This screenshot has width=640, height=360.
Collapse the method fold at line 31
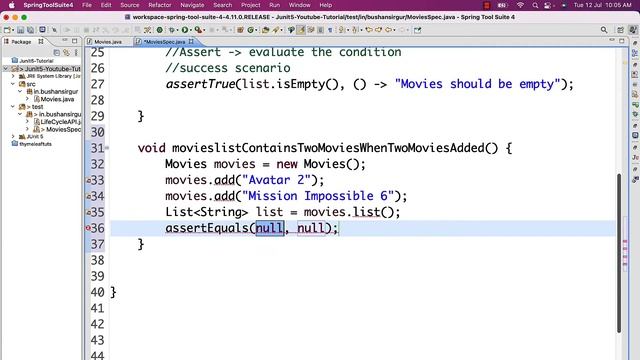tap(107, 148)
